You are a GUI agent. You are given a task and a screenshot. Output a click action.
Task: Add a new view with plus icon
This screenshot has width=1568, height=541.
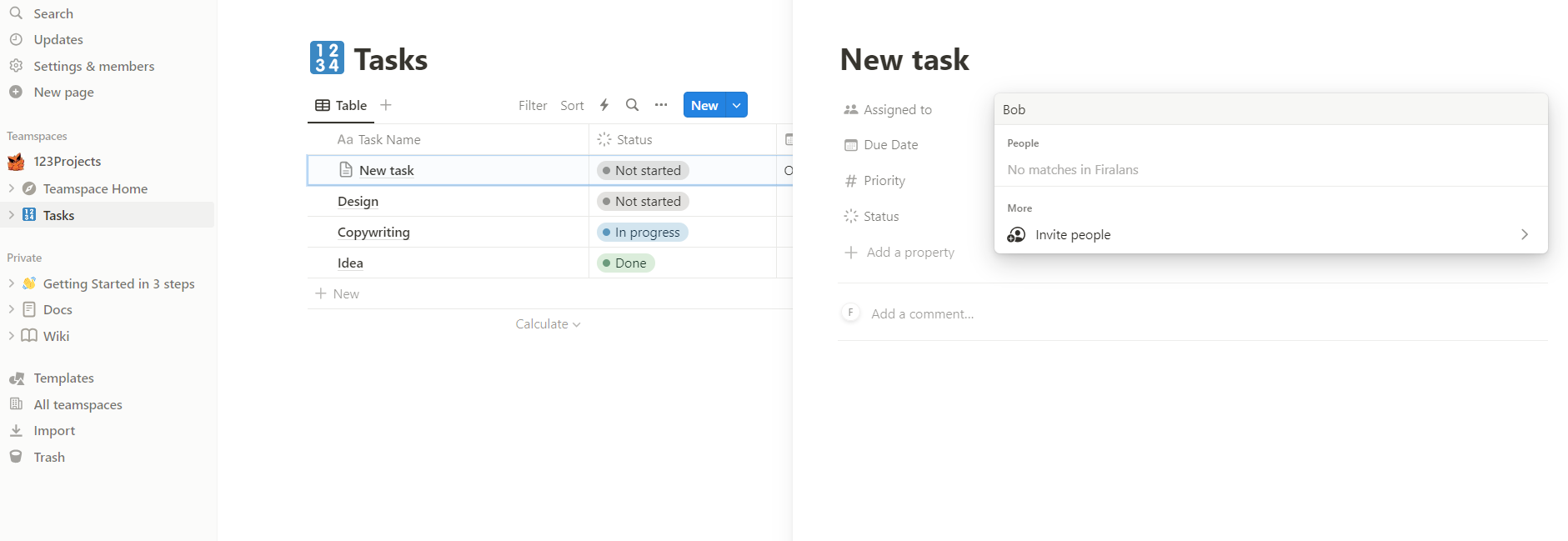[x=386, y=105]
